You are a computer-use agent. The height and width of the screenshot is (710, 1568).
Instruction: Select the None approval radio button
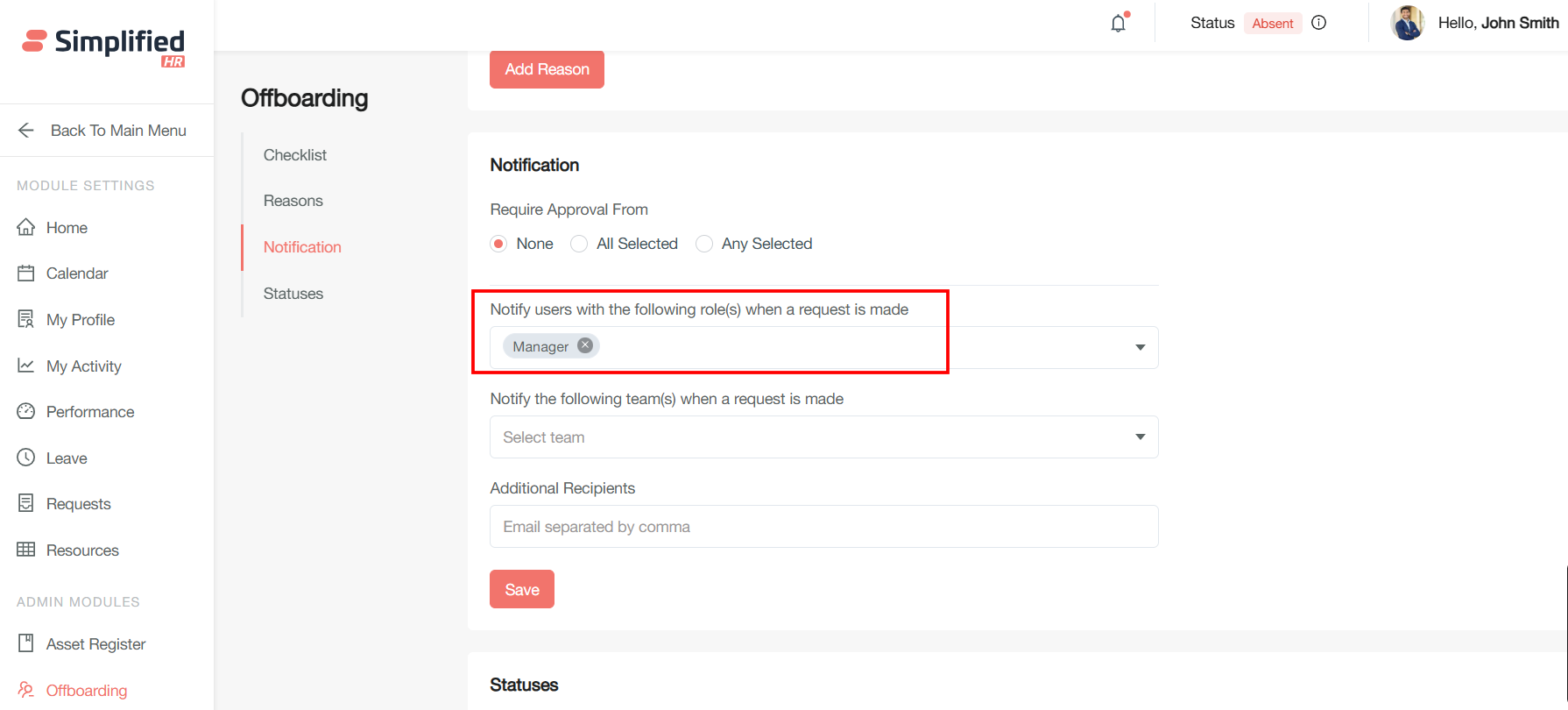click(x=498, y=244)
